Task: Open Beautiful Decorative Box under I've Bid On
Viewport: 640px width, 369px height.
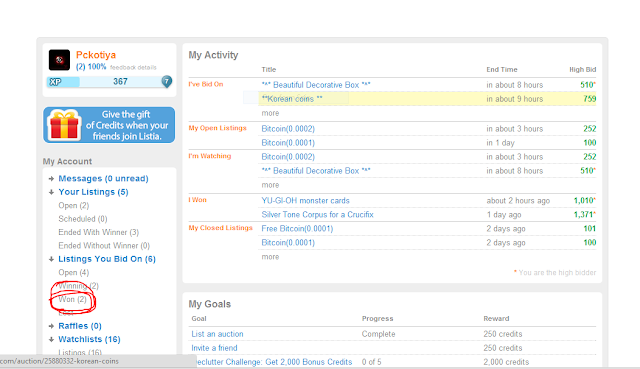Action: pos(316,85)
